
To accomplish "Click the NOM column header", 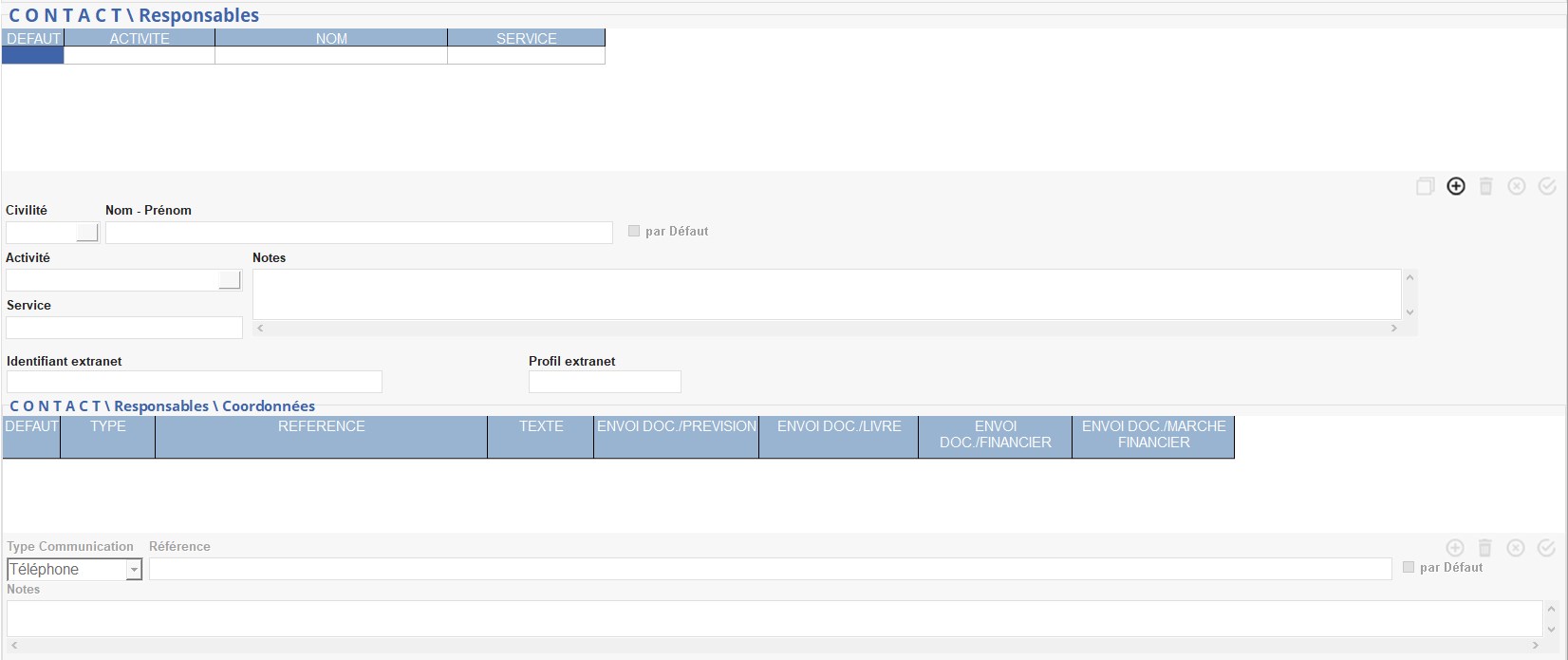I will click(x=331, y=38).
